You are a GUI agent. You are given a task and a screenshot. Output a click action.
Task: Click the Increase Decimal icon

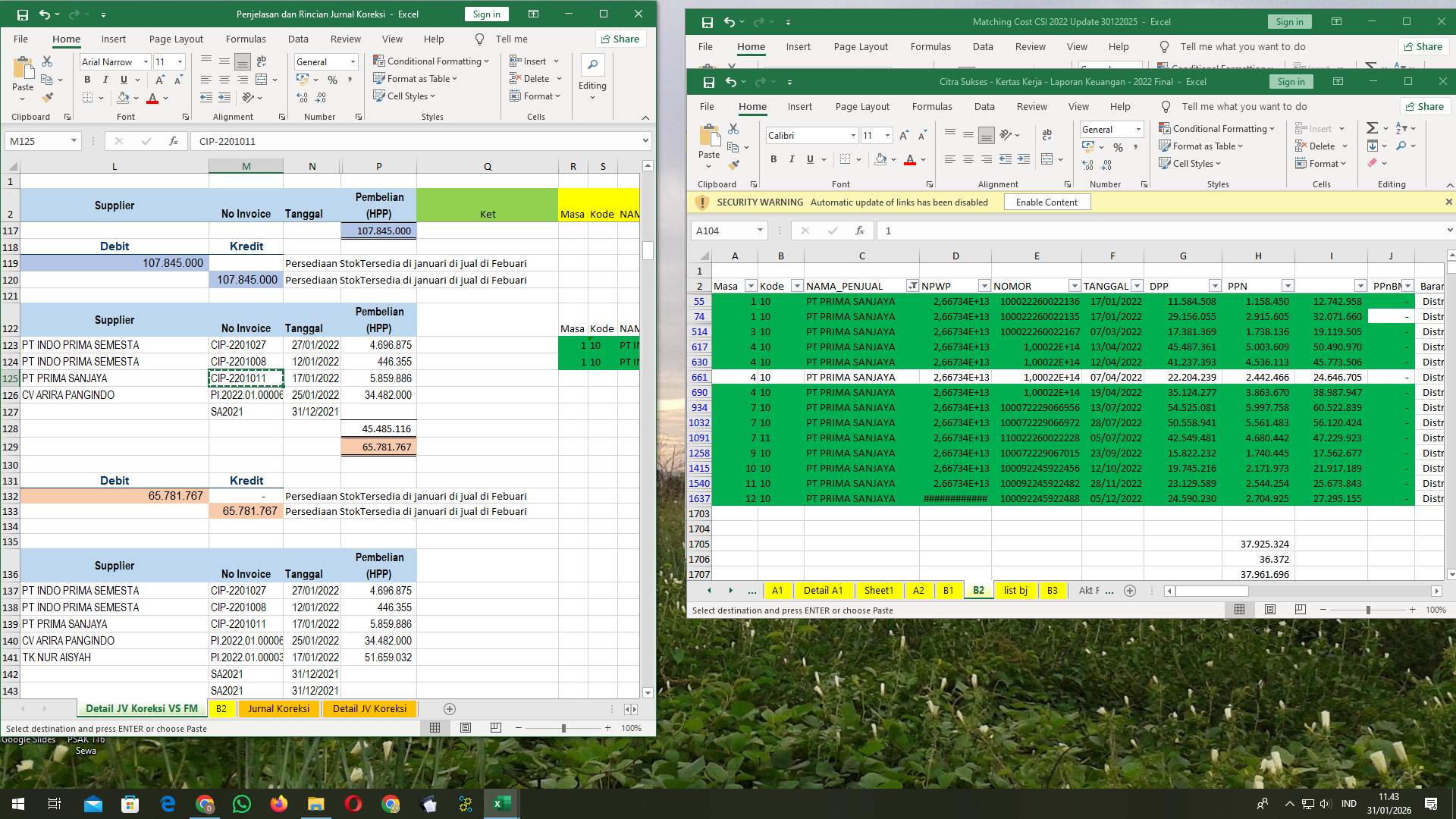(x=1107, y=165)
